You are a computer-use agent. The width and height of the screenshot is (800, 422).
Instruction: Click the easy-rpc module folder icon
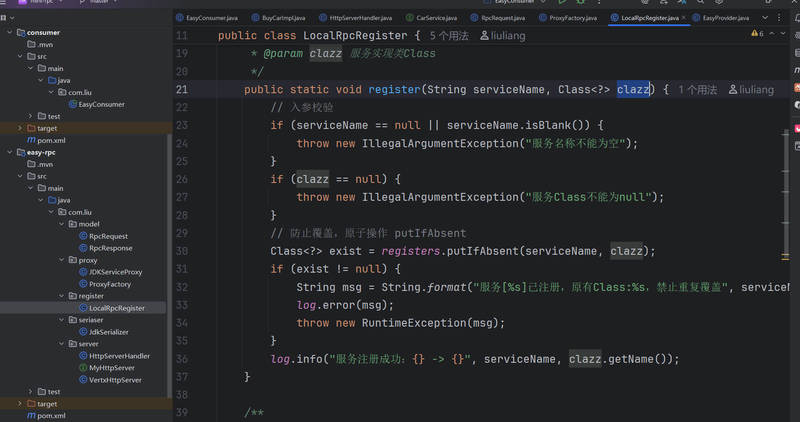pyautogui.click(x=21, y=152)
